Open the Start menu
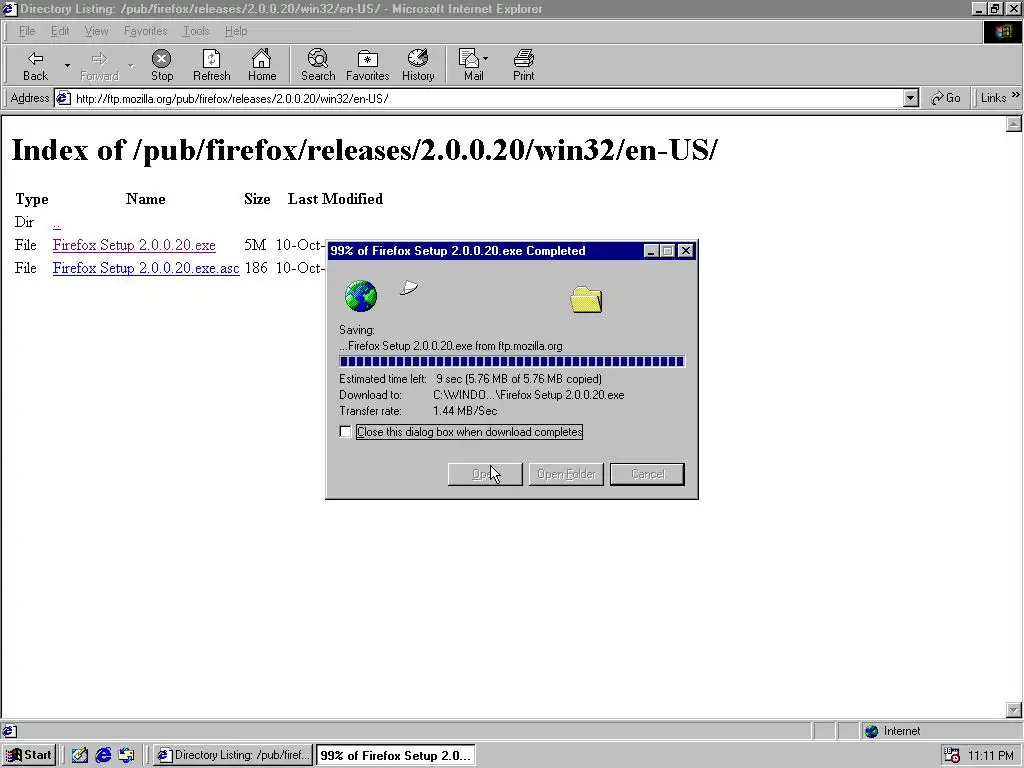Screen dimensions: 1024x768 pyautogui.click(x=29, y=755)
